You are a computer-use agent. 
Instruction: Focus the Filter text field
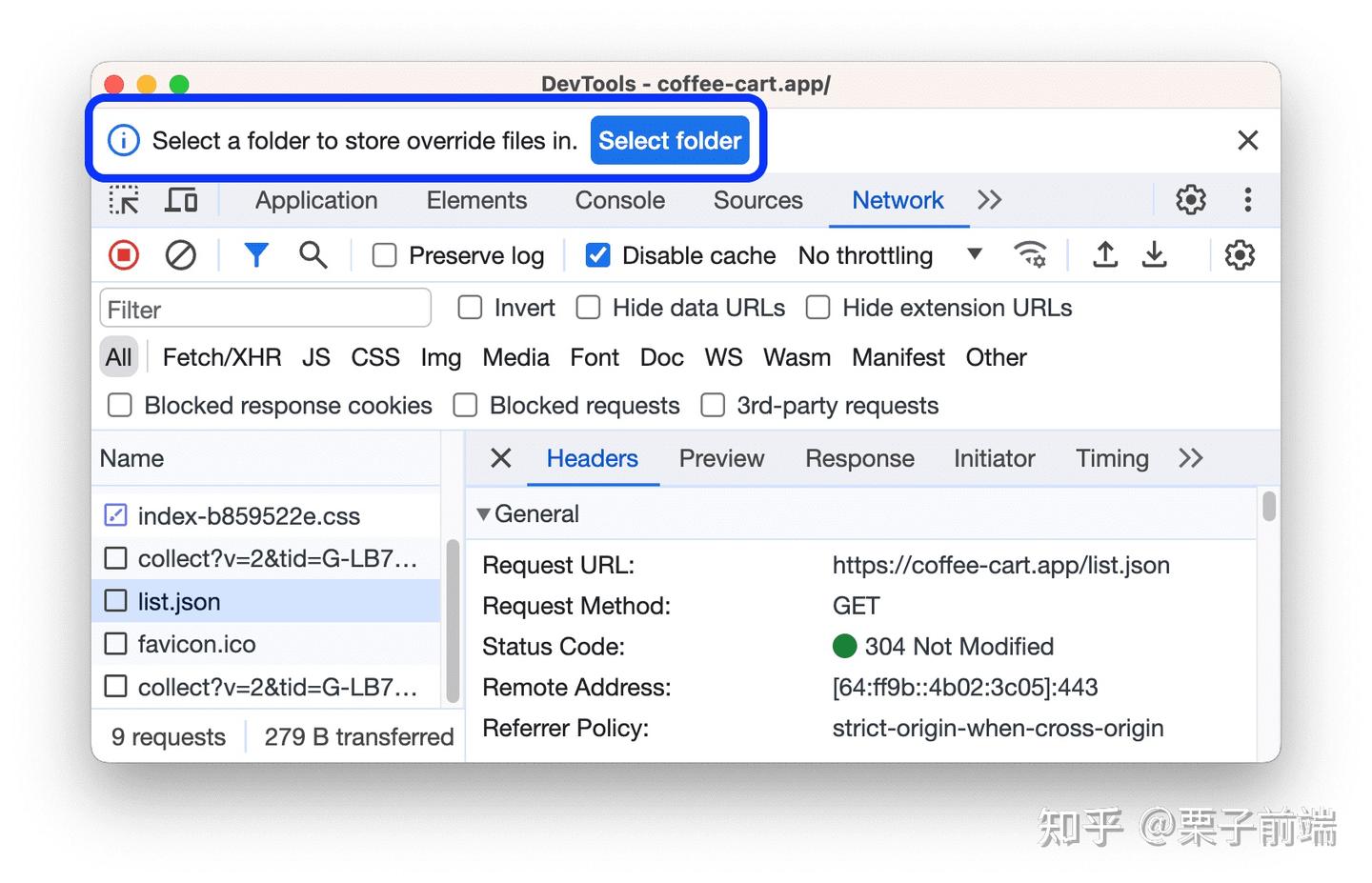[266, 309]
